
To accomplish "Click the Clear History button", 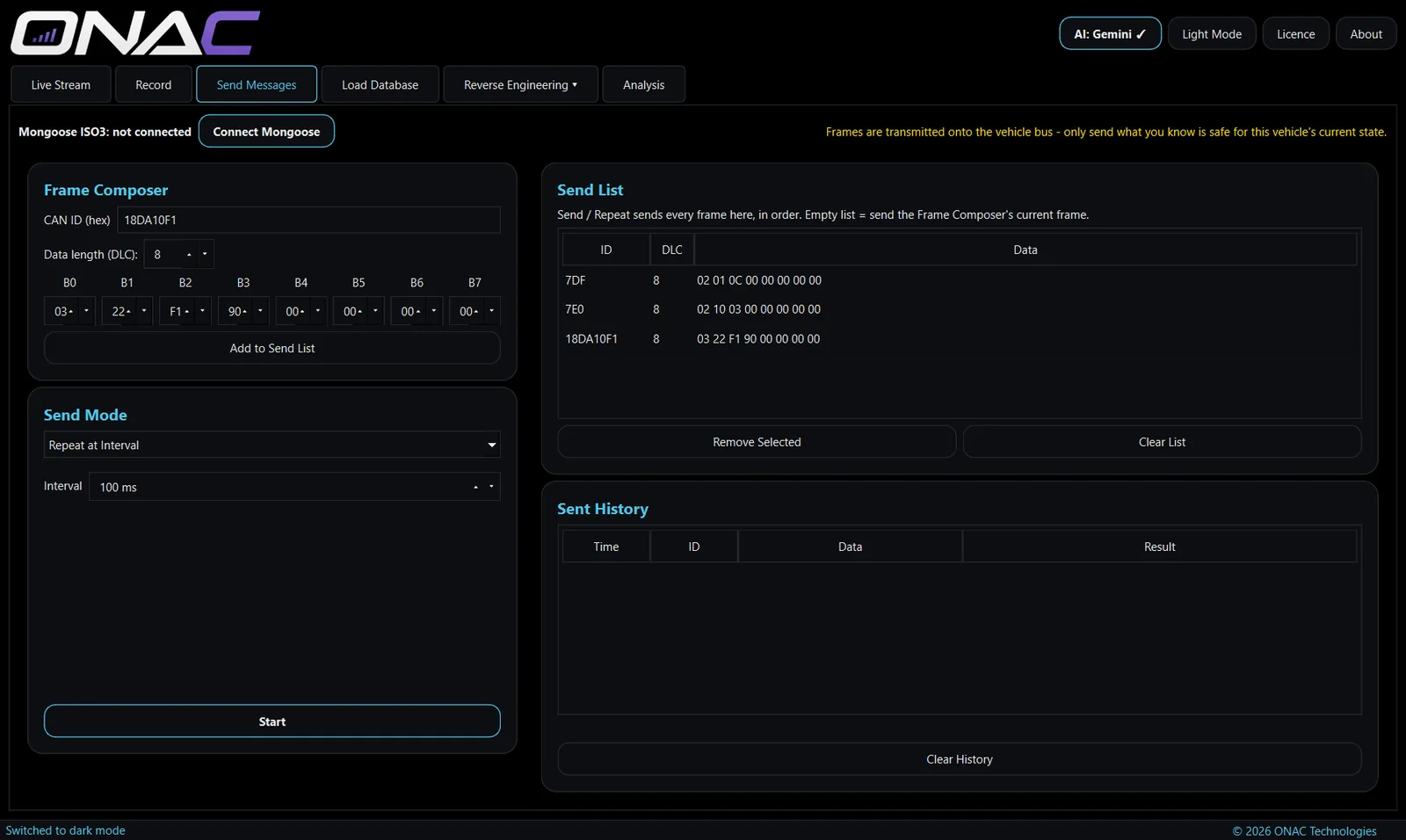I will [960, 759].
